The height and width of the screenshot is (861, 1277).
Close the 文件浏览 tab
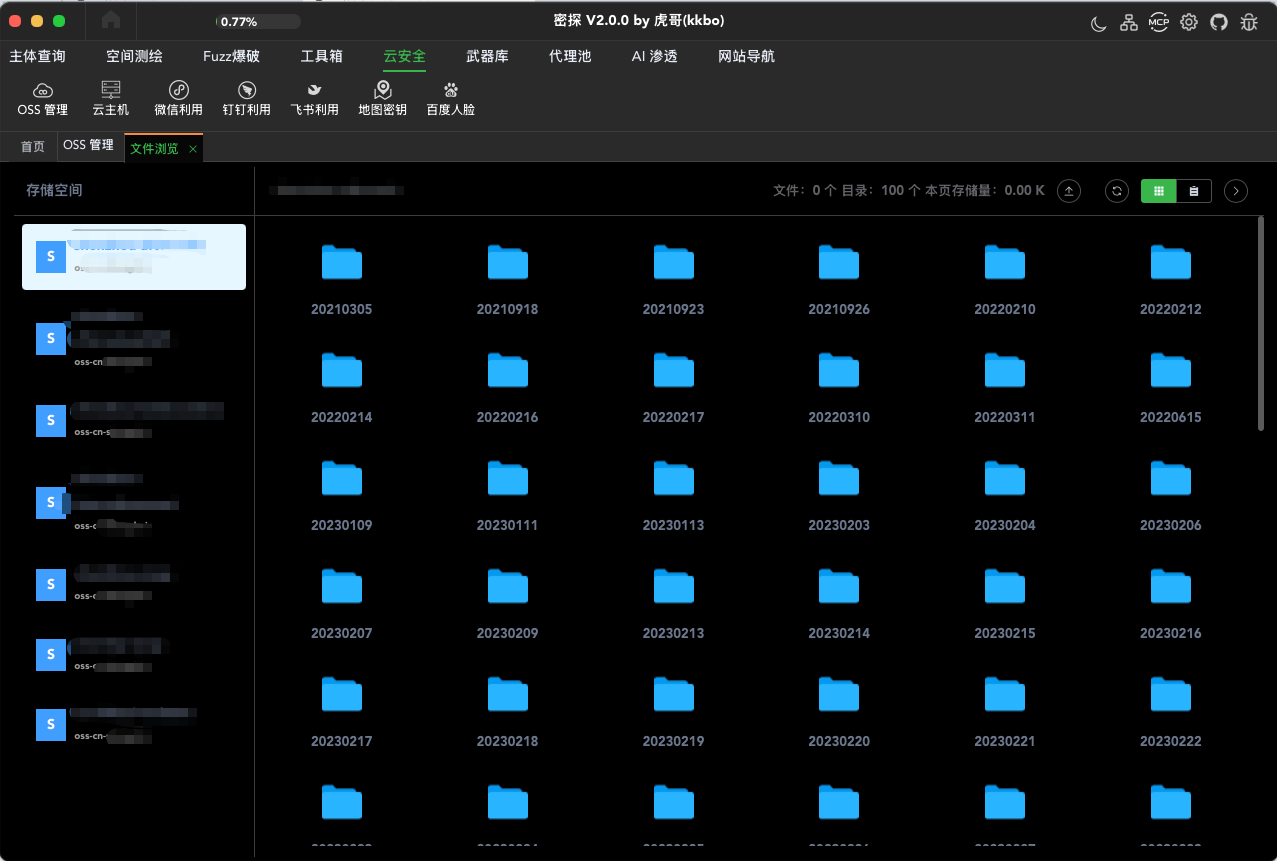point(193,149)
